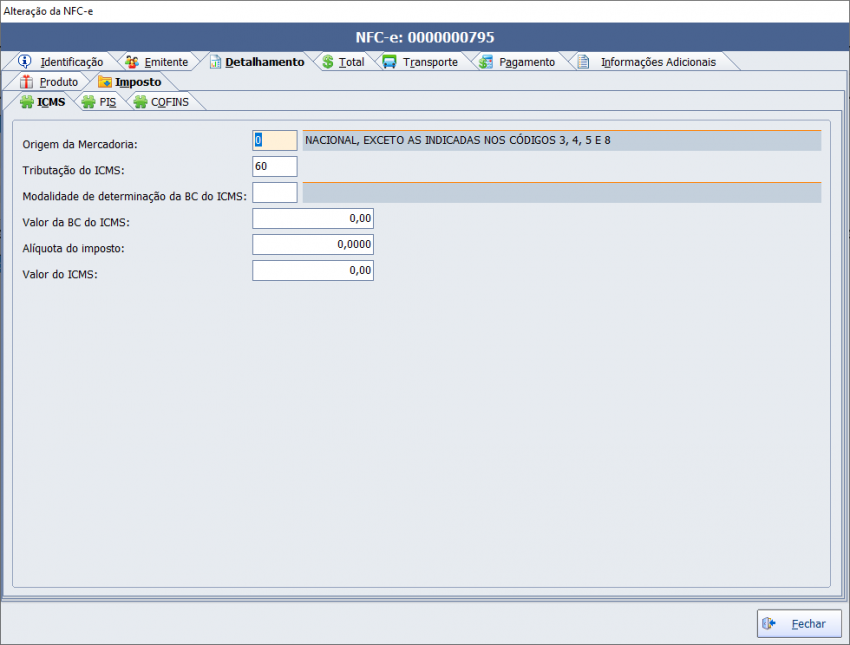
Task: Click the Identificação info icon
Action: tap(24, 61)
